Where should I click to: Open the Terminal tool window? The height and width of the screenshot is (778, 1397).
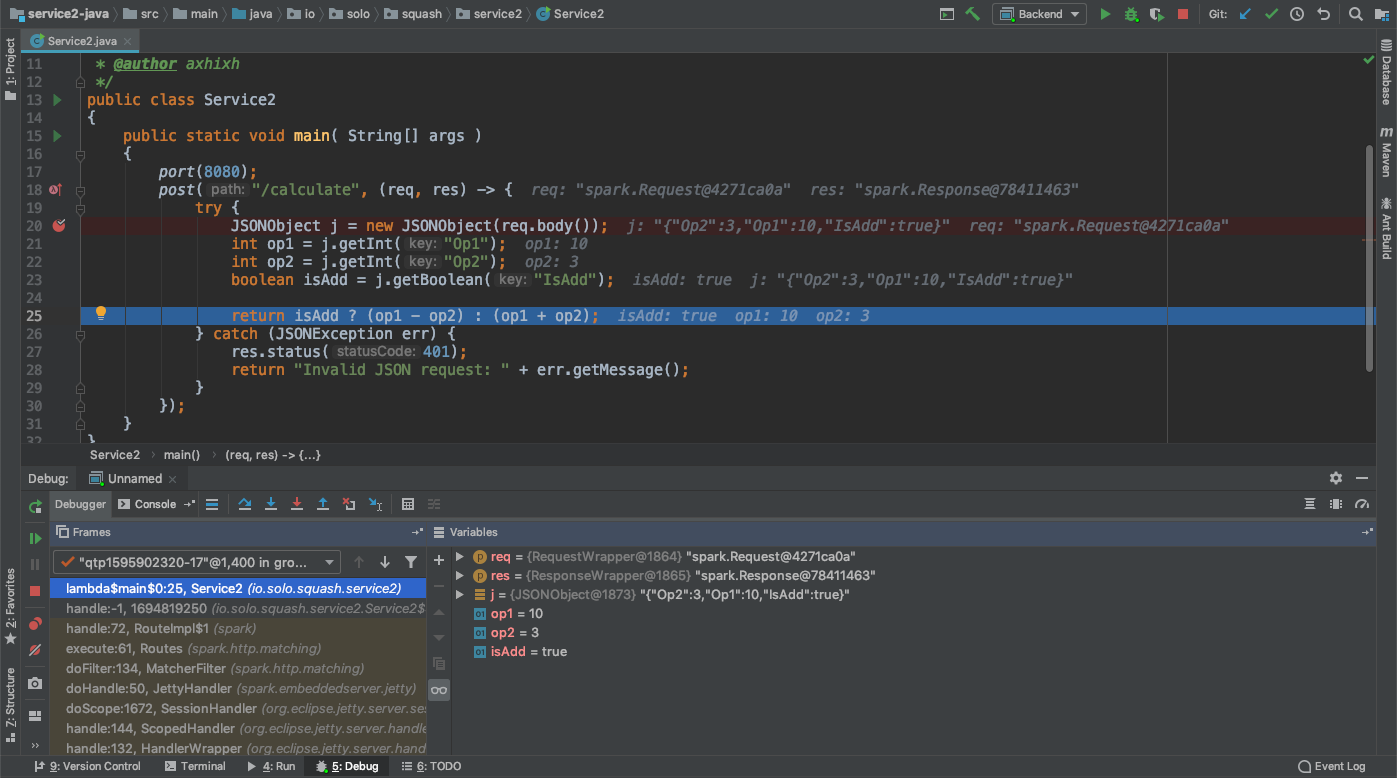(x=195, y=766)
